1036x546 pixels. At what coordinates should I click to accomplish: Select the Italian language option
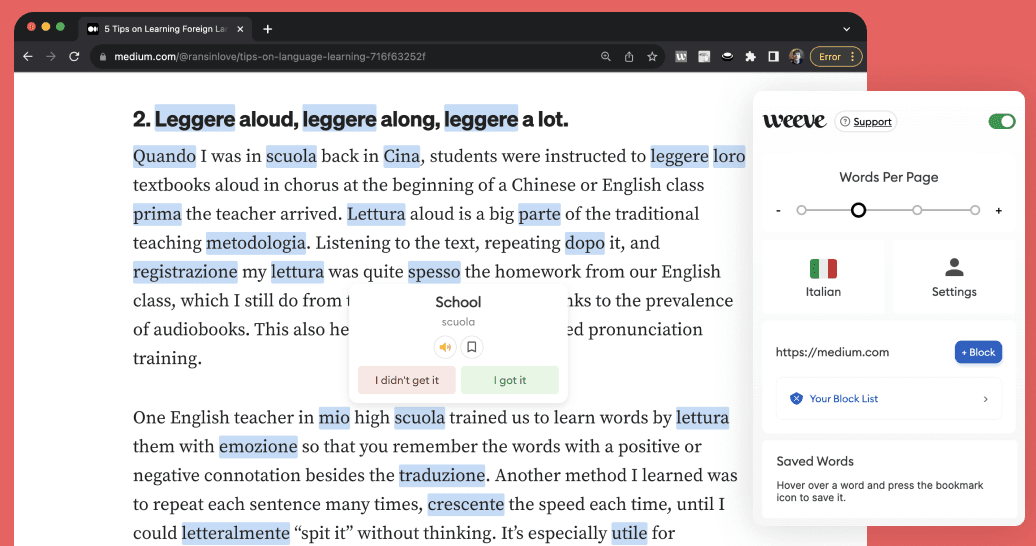coord(823,277)
